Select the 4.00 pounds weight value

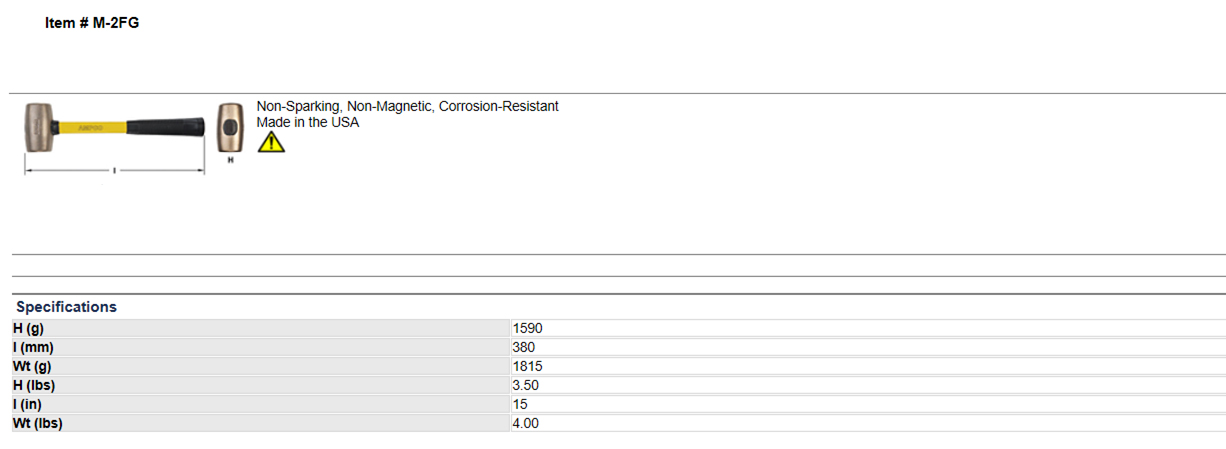(x=526, y=423)
